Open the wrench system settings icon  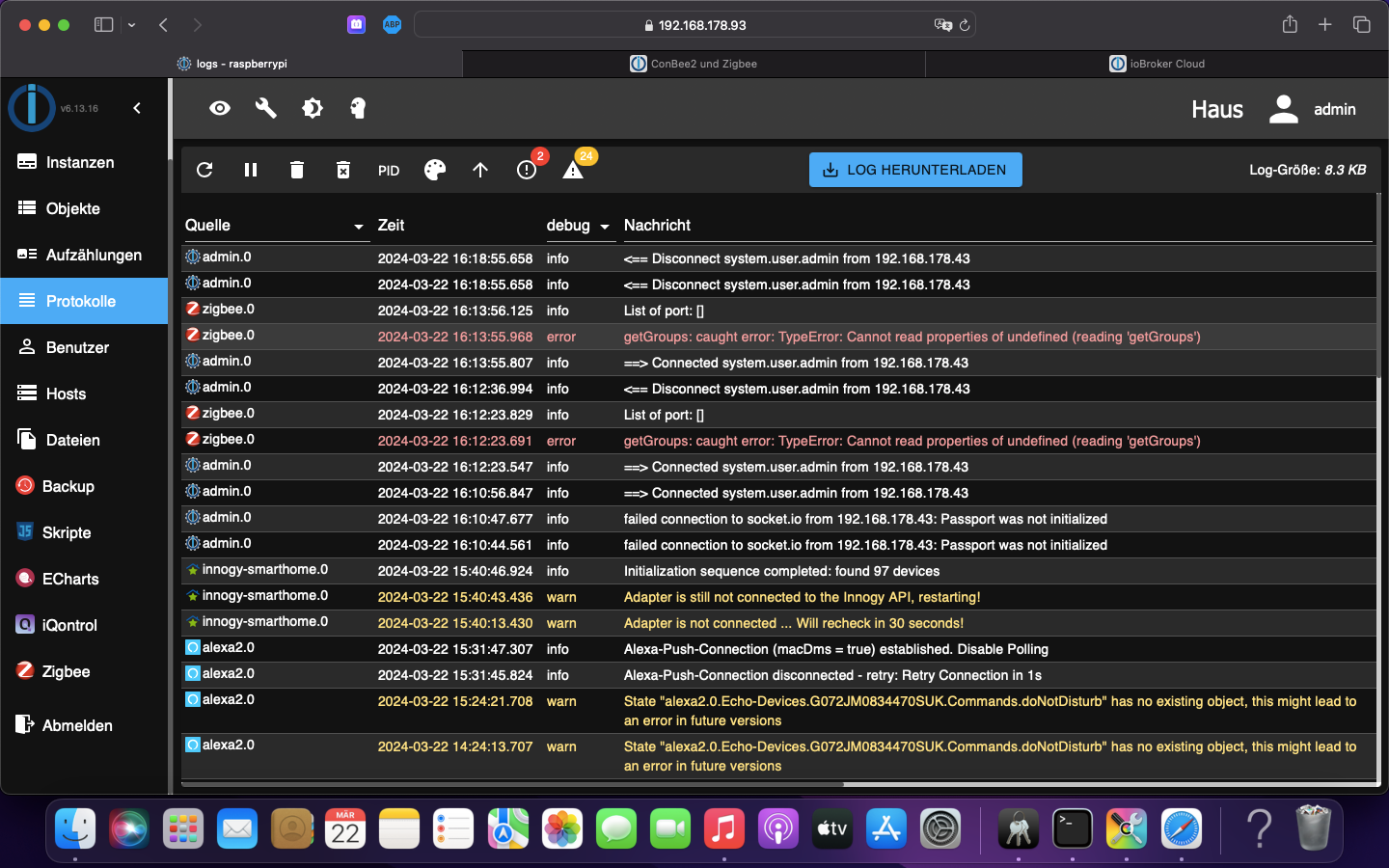point(266,108)
